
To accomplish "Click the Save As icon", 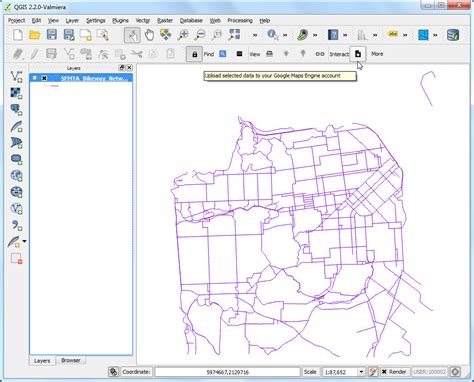I will coord(69,35).
